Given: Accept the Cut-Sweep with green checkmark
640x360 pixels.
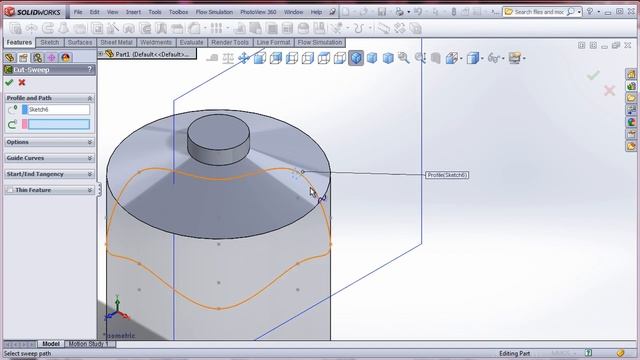Looking at the screenshot, I should [x=9, y=83].
